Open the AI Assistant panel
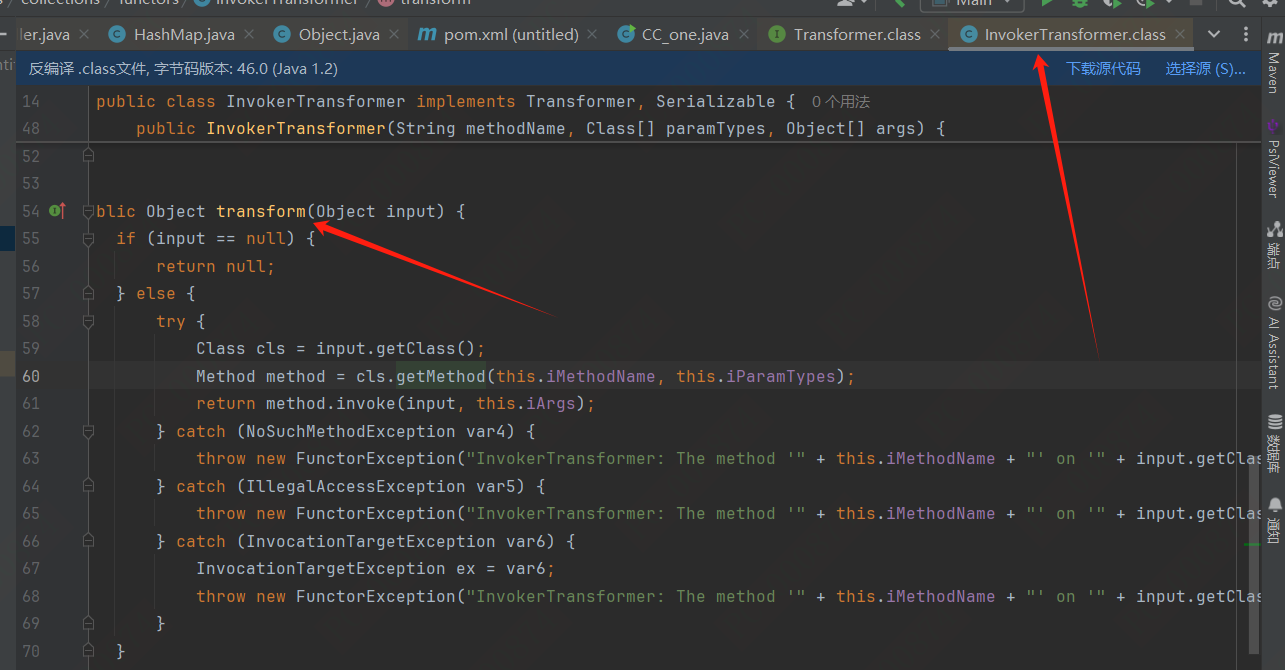 1273,341
